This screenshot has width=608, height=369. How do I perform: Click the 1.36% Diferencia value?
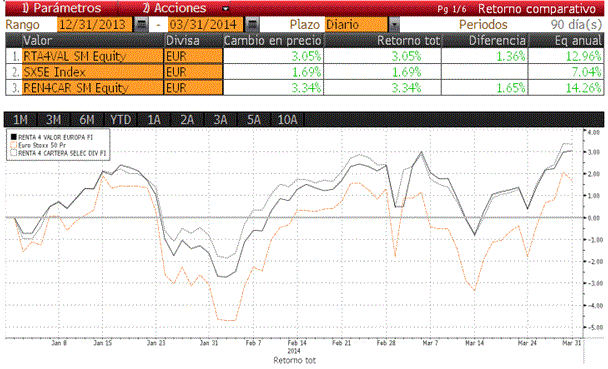click(511, 56)
